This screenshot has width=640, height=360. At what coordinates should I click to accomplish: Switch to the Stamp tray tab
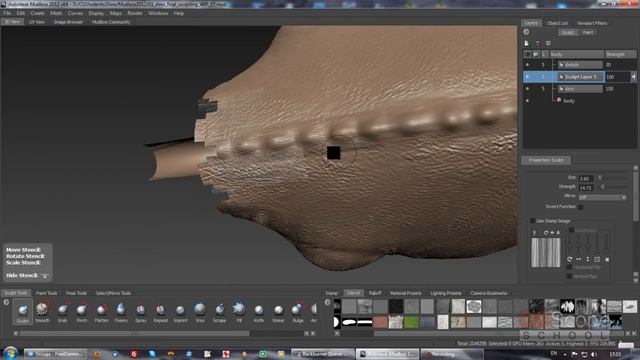[331, 293]
